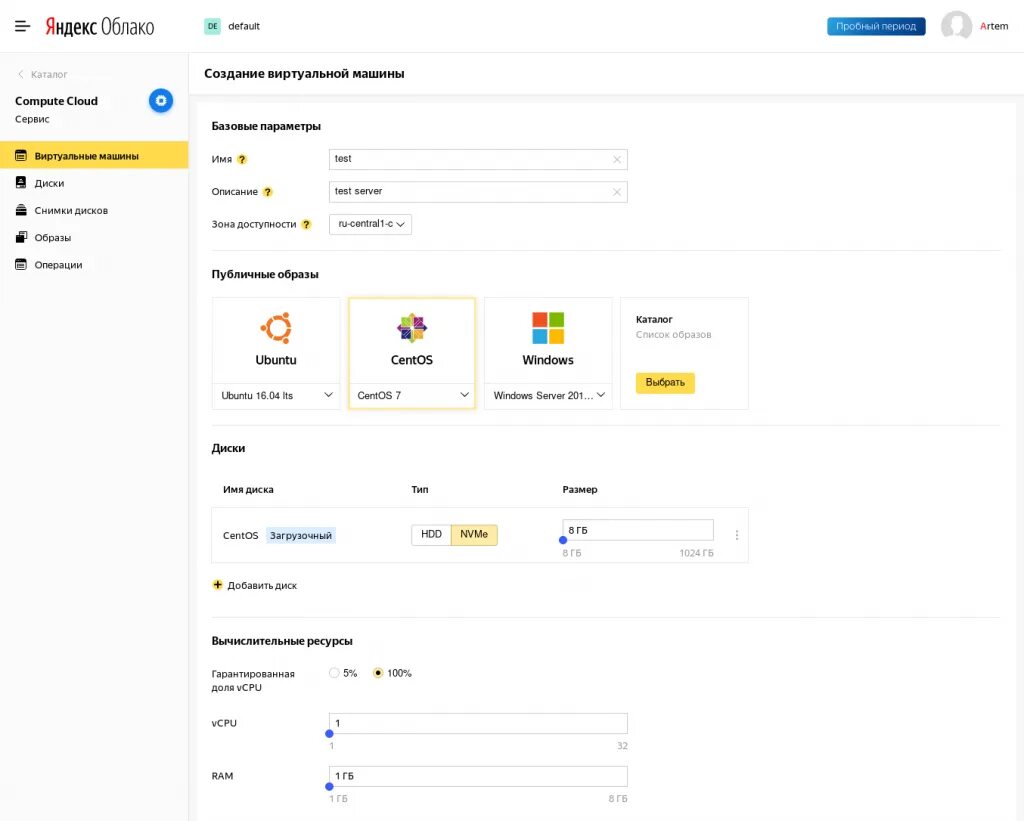Image resolution: width=1024 pixels, height=821 pixels.
Task: Select the Windows logo image
Action: click(548, 328)
